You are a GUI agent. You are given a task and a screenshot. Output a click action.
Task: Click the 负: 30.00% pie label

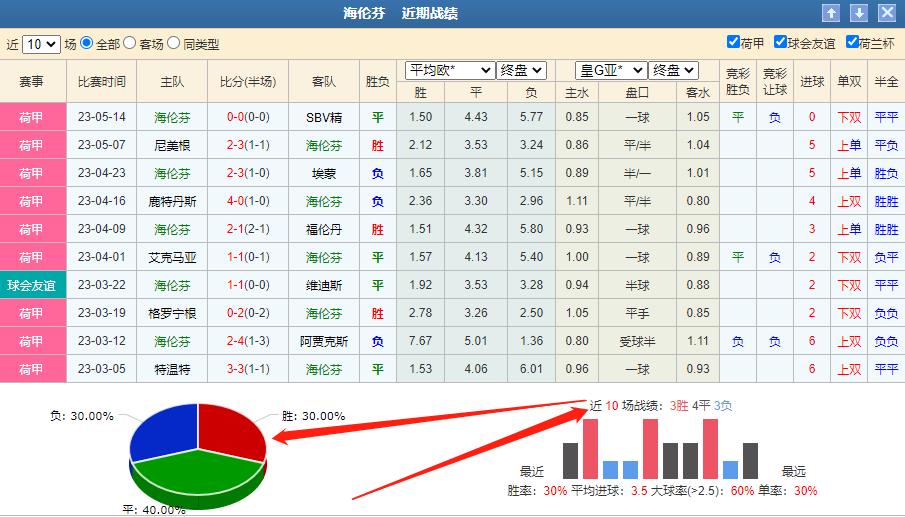pos(82,416)
